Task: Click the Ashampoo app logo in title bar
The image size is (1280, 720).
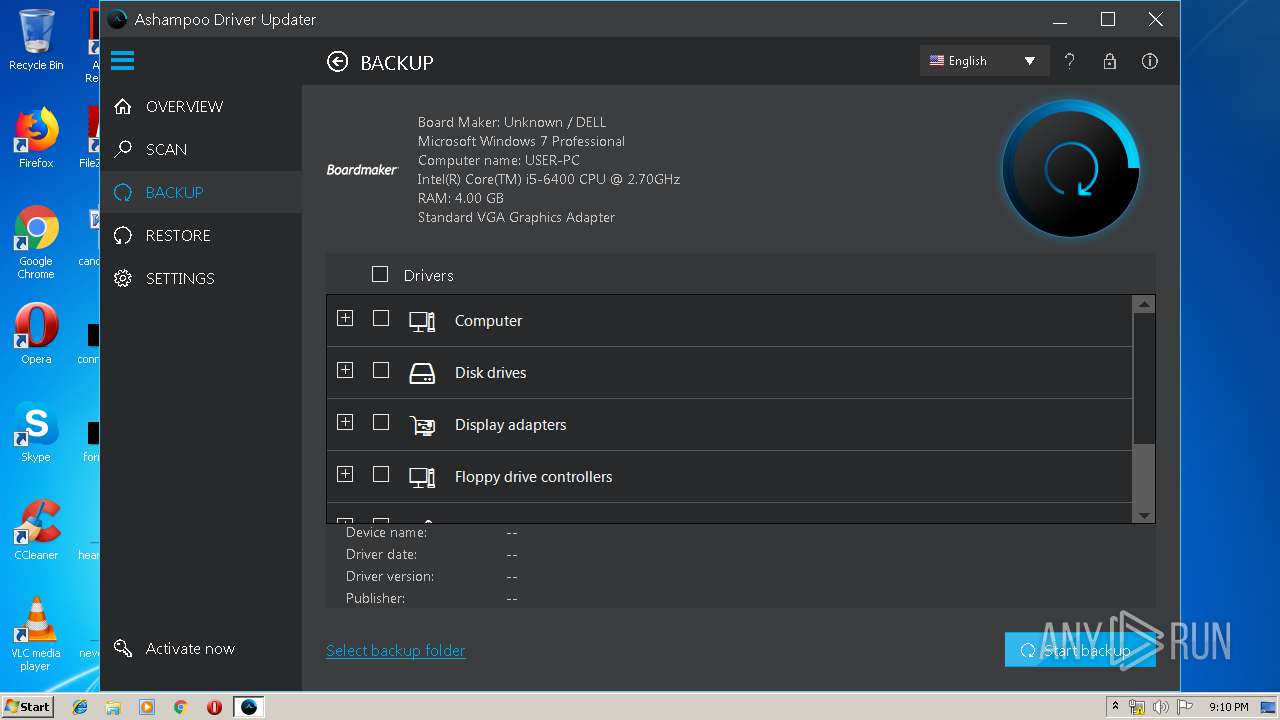Action: (118, 19)
